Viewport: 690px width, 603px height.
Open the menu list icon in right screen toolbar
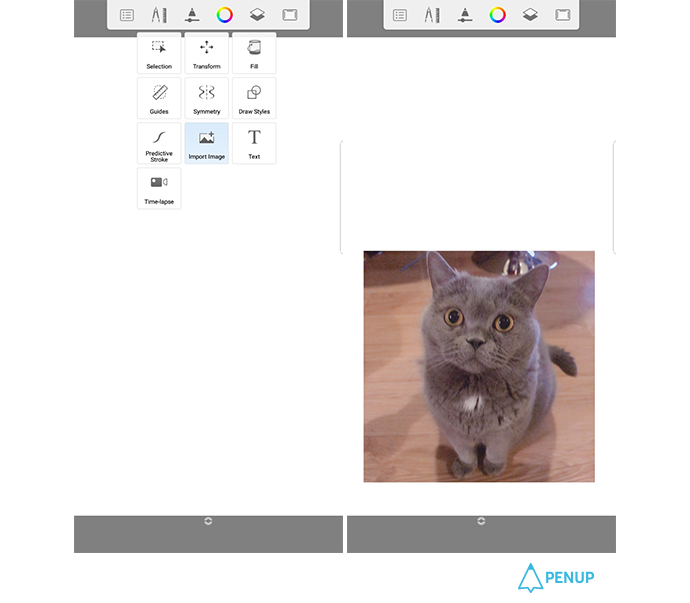[x=400, y=15]
